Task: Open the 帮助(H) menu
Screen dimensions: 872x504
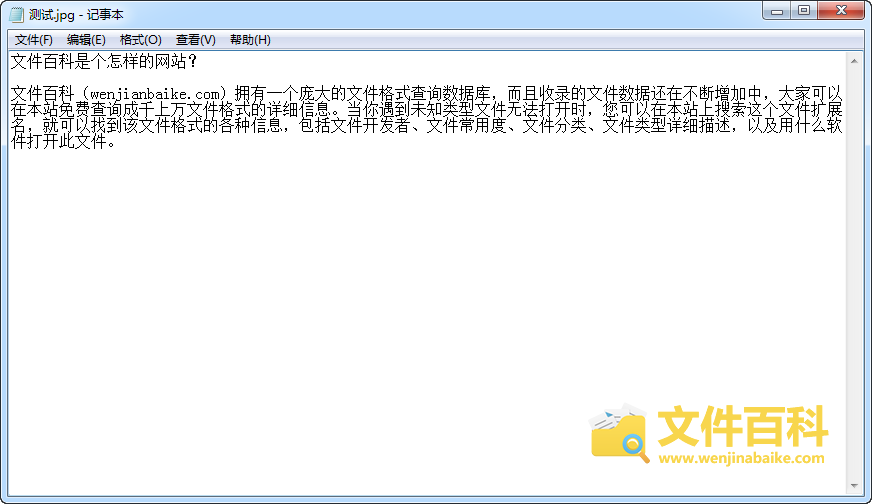Action: point(250,40)
